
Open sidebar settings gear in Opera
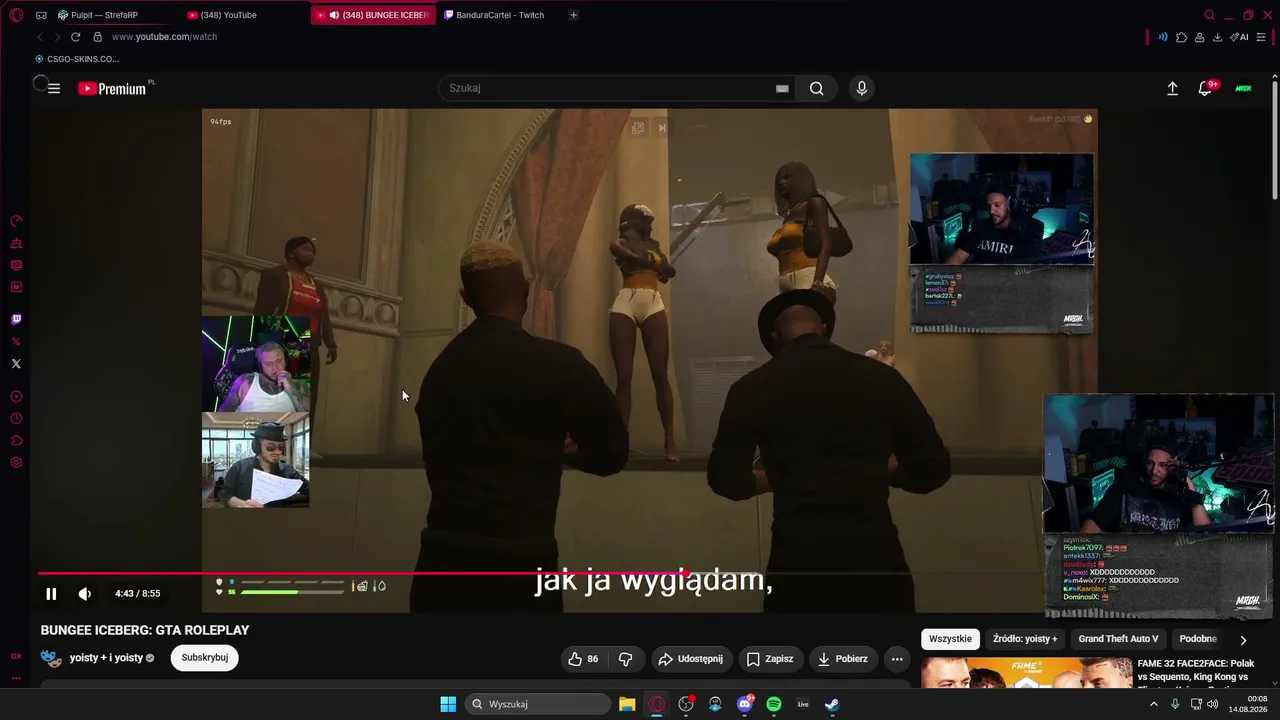(16, 463)
